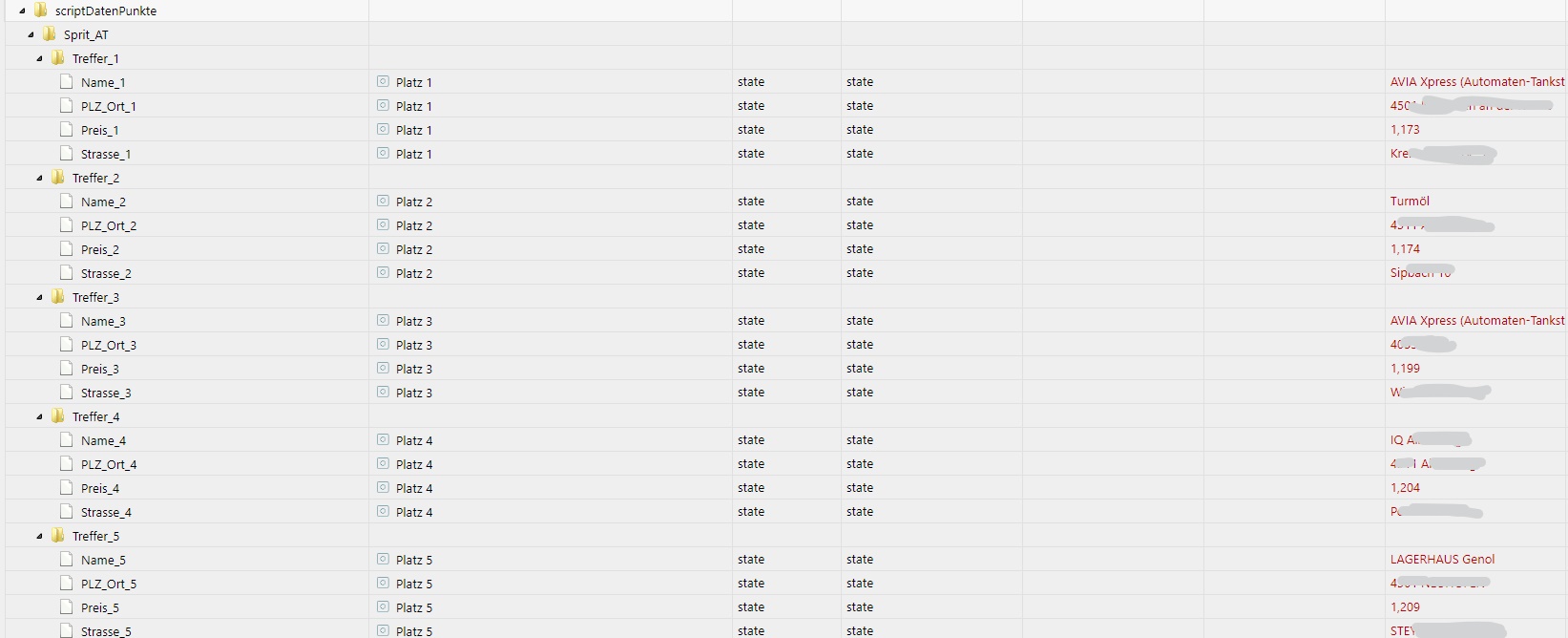The image size is (1568, 638).
Task: Click the Turmöl value cell
Action: [1410, 202]
